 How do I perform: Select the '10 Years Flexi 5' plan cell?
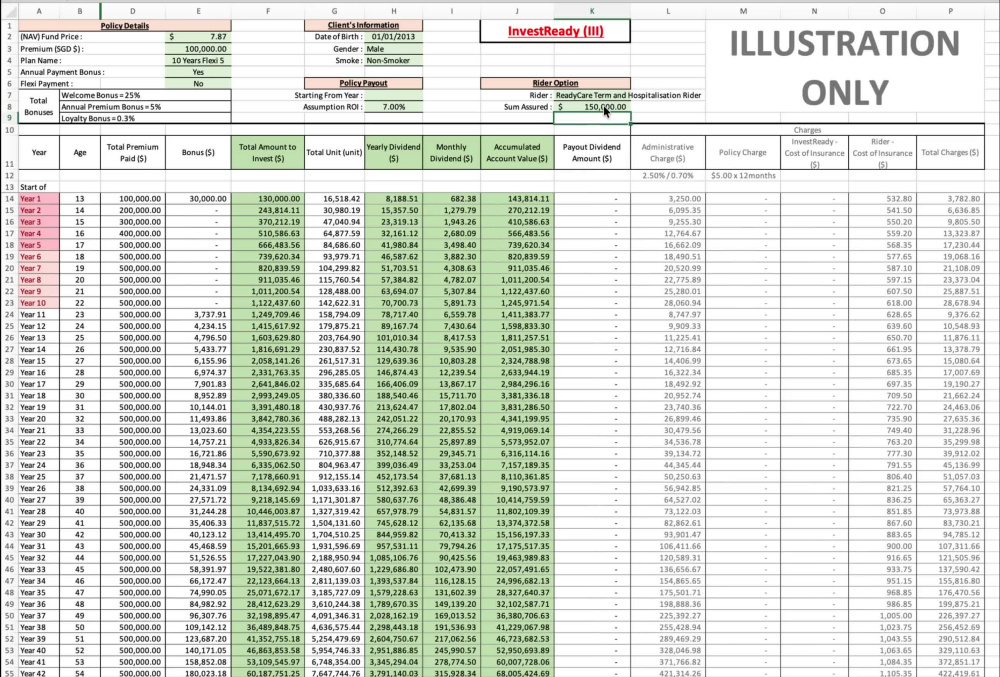tap(198, 61)
